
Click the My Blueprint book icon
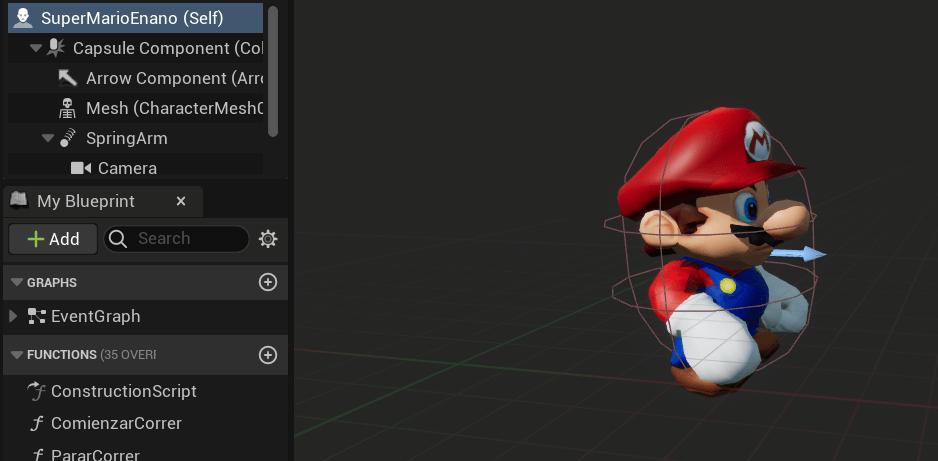tap(20, 201)
